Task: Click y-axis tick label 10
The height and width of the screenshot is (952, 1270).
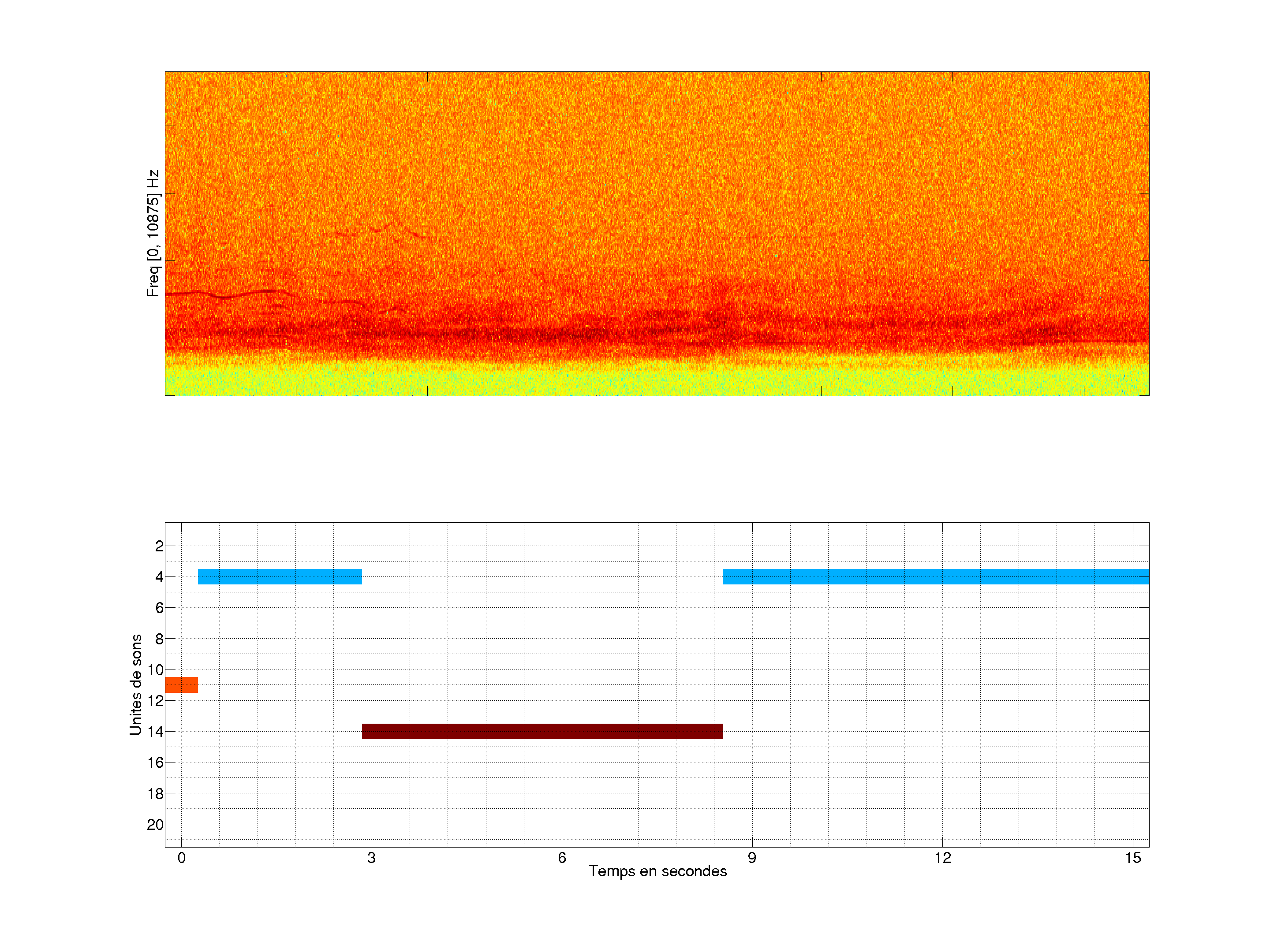Action: pos(156,669)
